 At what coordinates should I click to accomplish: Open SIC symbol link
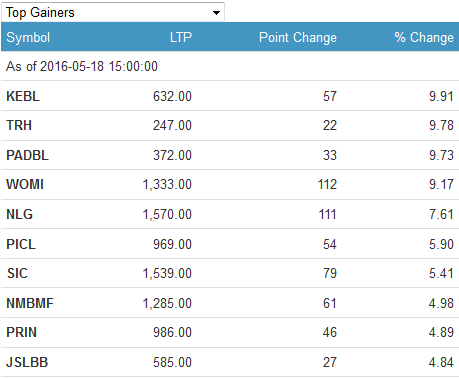(17, 273)
